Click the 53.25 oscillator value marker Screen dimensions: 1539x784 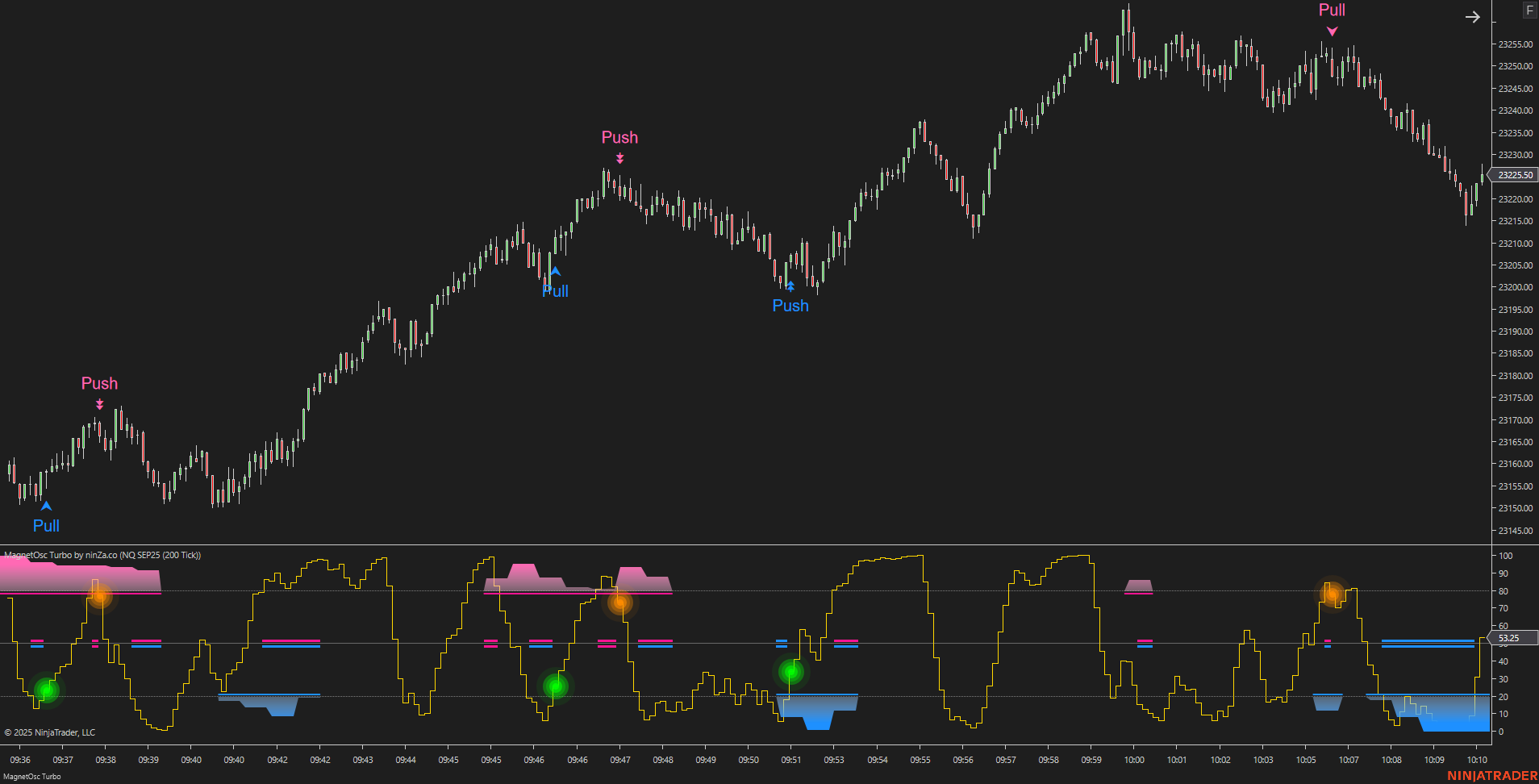click(1508, 638)
